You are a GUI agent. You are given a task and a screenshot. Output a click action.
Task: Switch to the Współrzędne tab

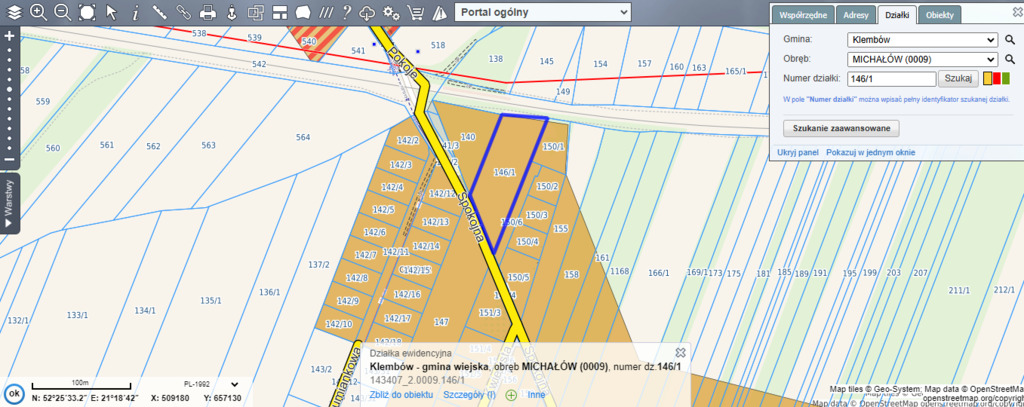pos(802,16)
